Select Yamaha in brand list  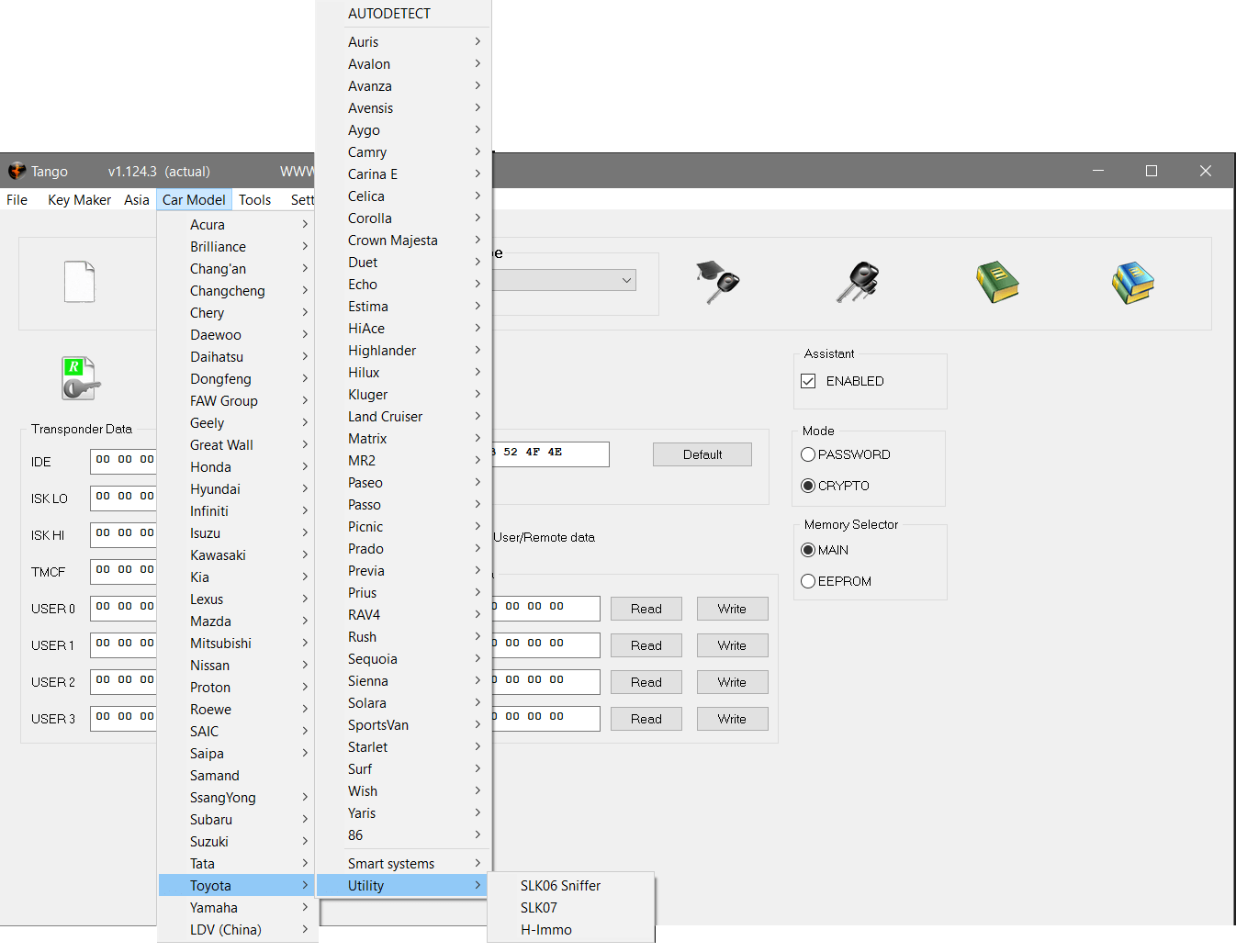(238, 908)
